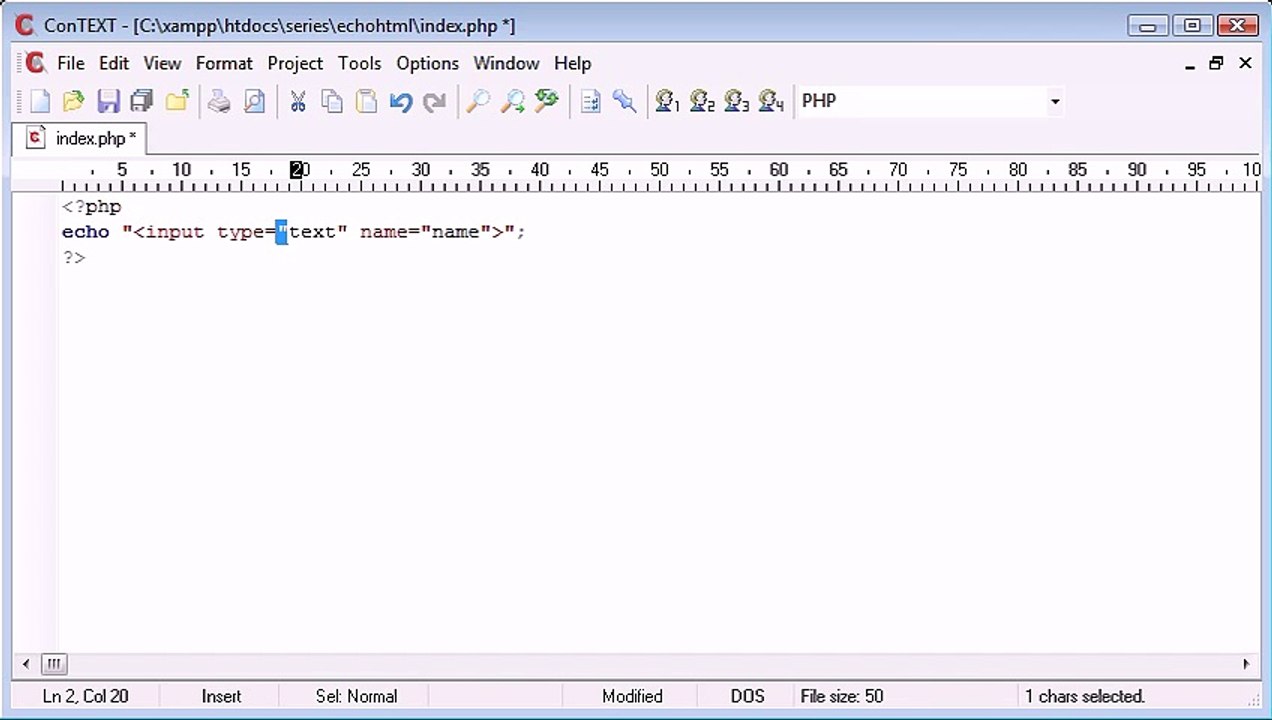Click the Find Next magnifier icon
Image resolution: width=1272 pixels, height=720 pixels.
tap(512, 101)
